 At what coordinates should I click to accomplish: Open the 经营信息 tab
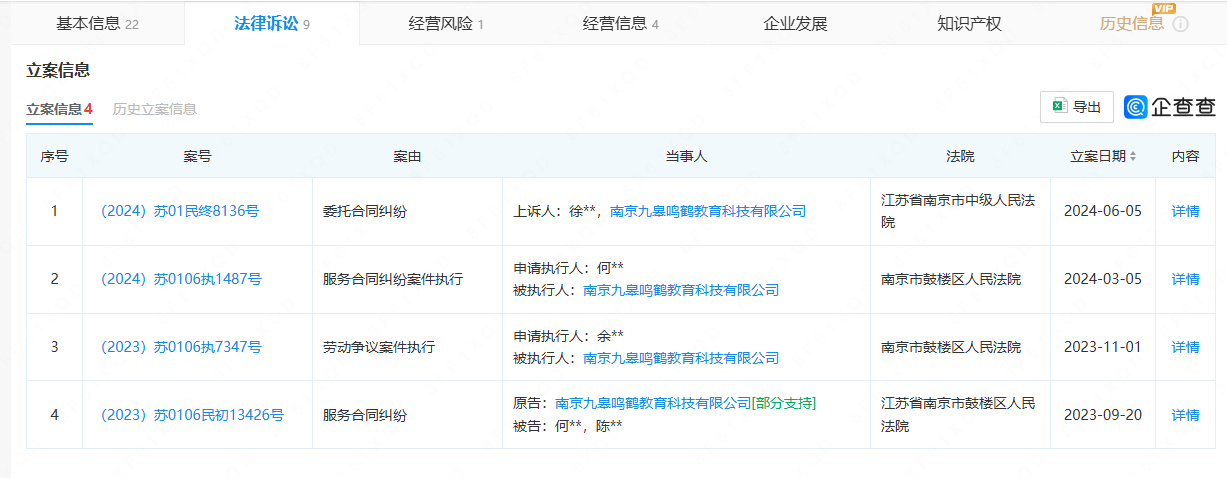click(620, 23)
